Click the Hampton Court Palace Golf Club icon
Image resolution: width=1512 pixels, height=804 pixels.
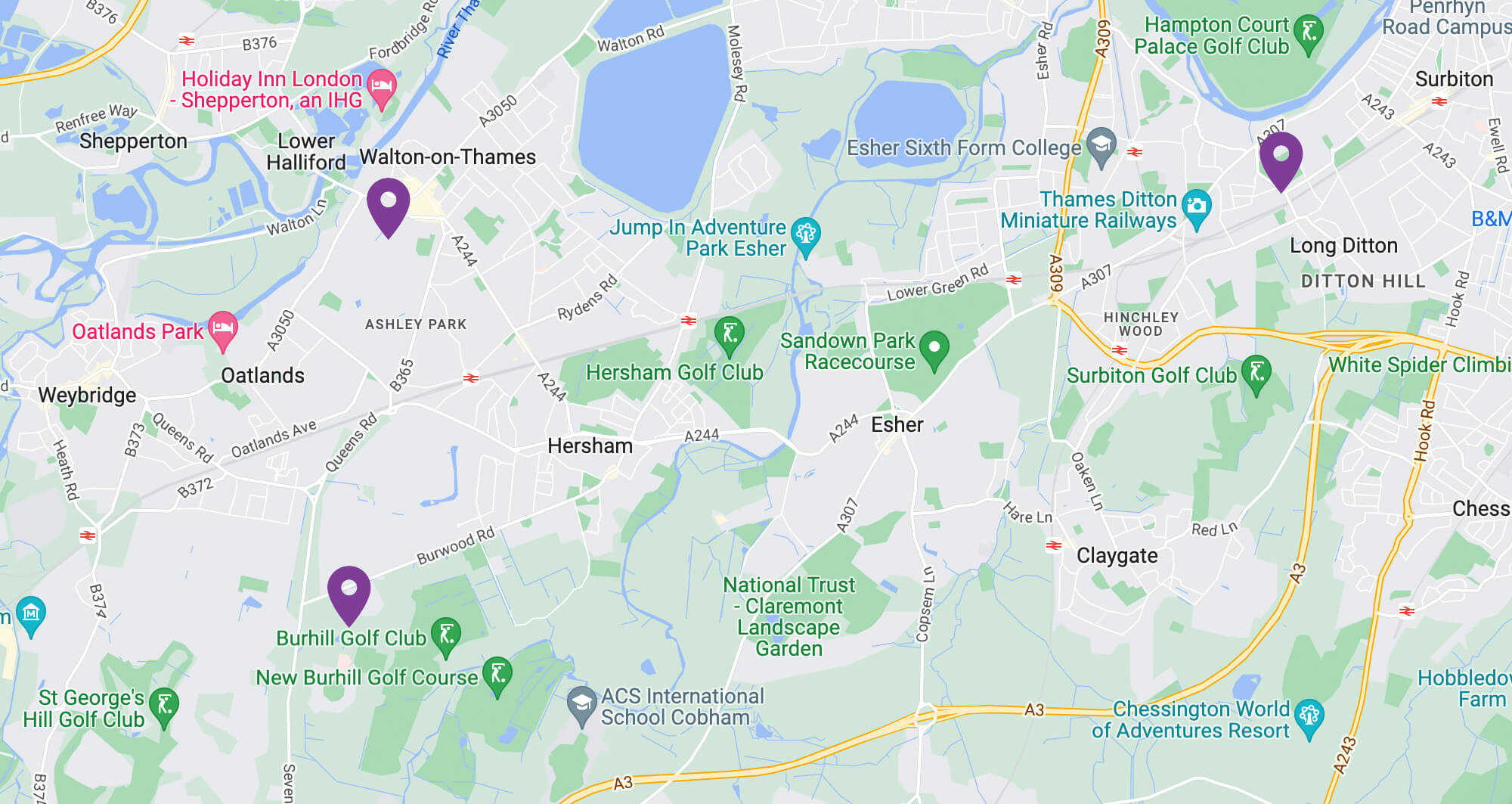[1309, 35]
